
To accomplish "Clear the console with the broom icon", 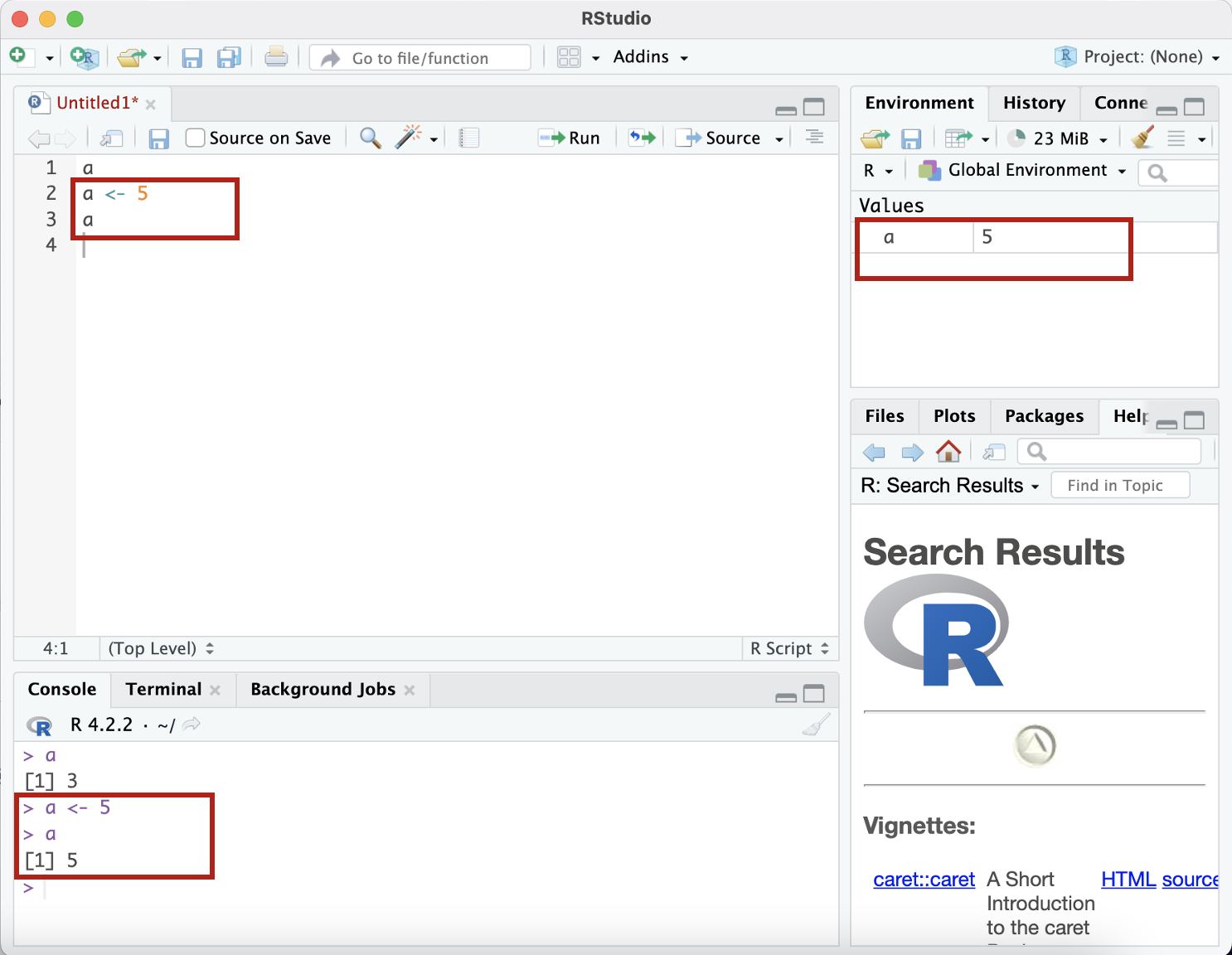I will pos(816,725).
